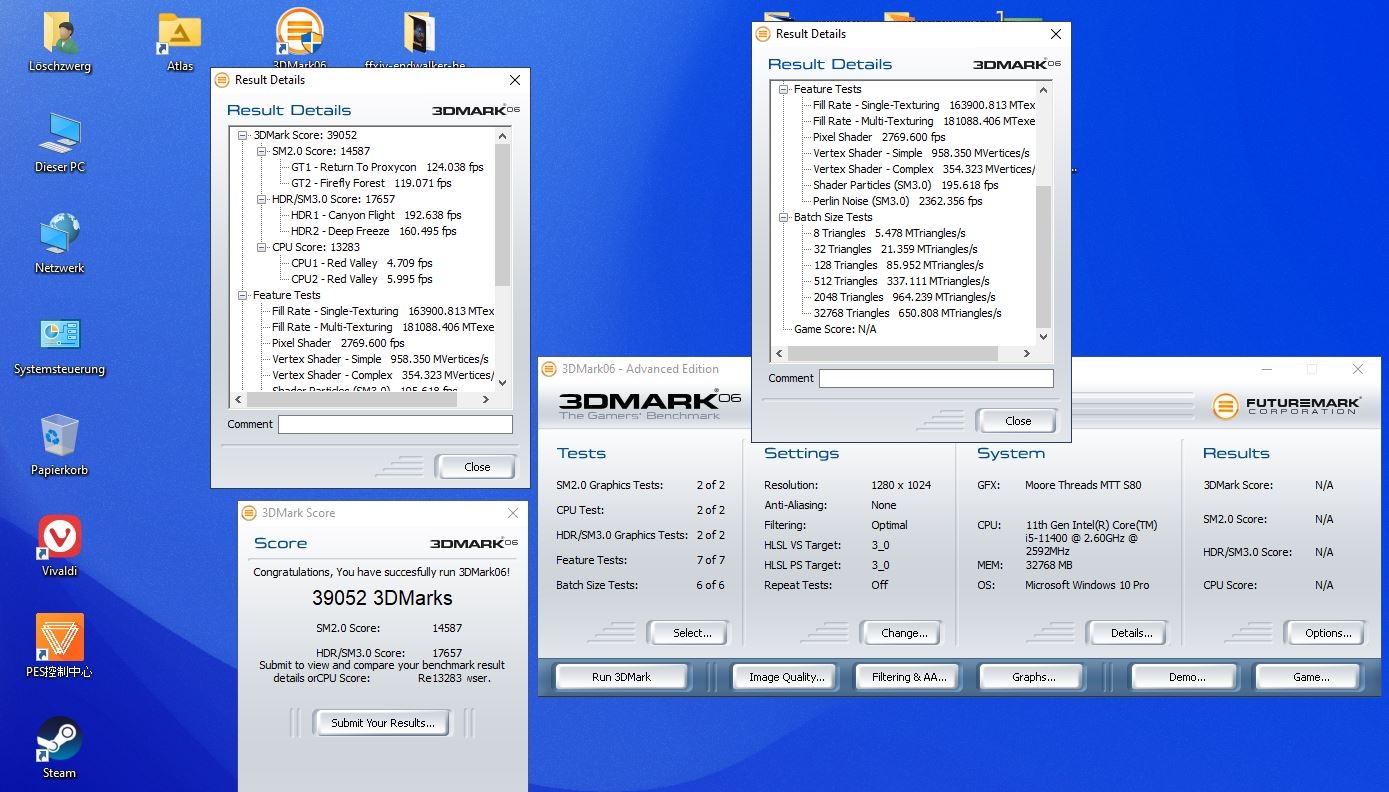The height and width of the screenshot is (792, 1389).
Task: Select Shader Particles (SM3.0) in right window
Action: click(x=906, y=185)
